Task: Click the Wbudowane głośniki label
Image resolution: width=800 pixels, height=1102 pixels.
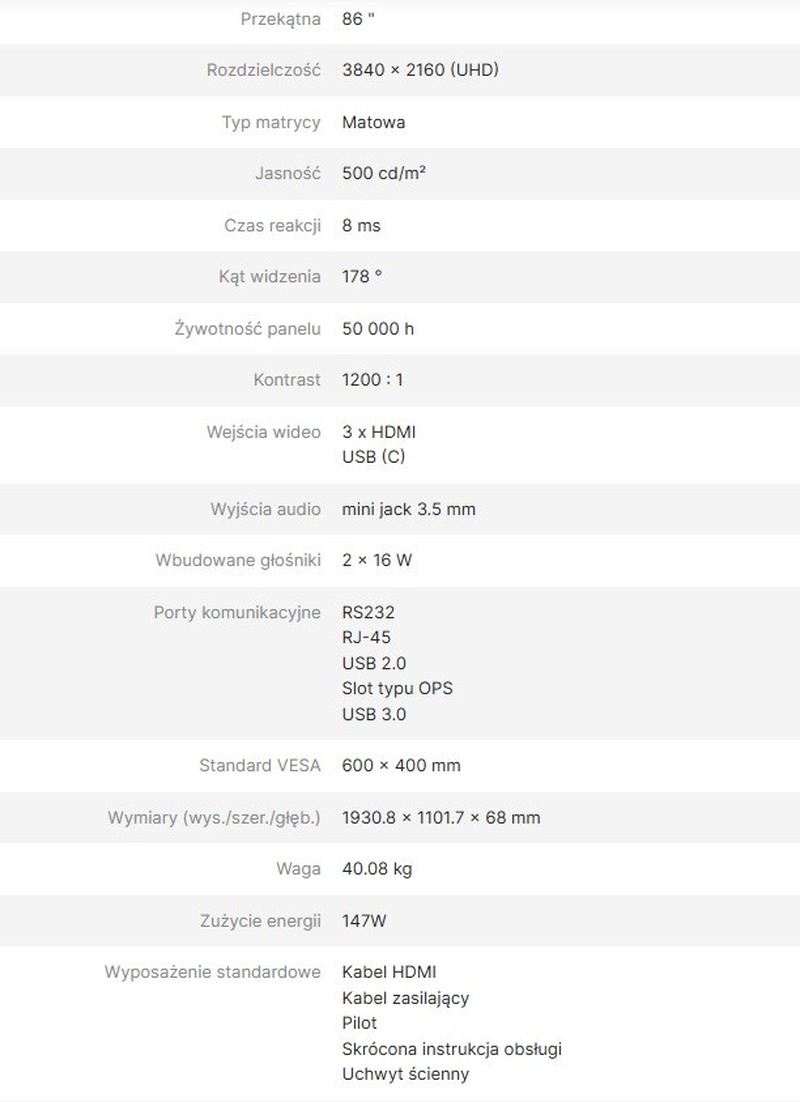Action: point(238,560)
